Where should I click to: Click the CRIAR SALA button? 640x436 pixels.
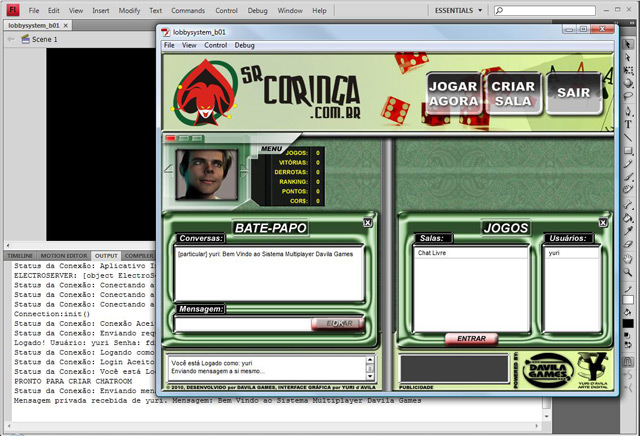513,93
